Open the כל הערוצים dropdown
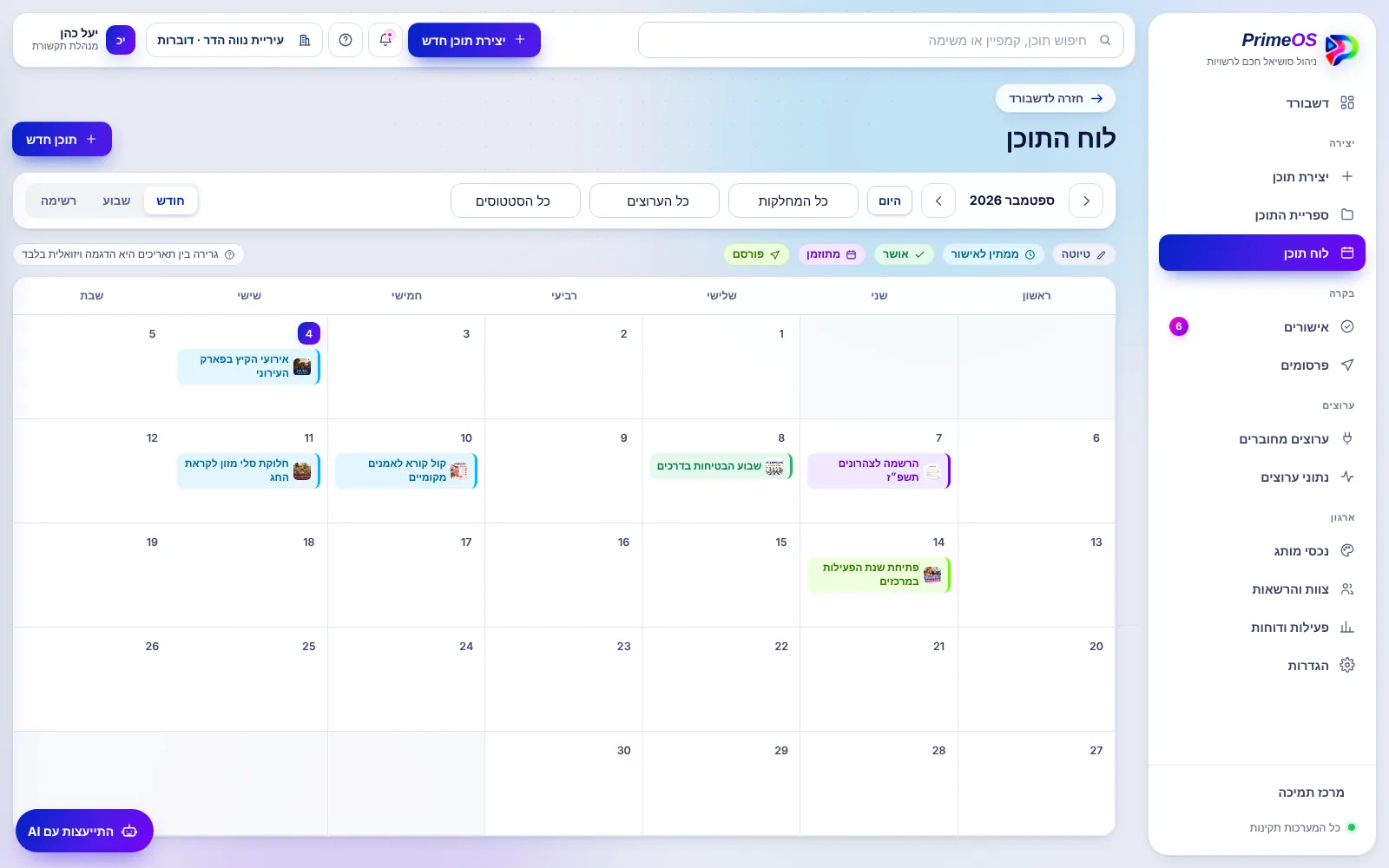1389x868 pixels. pyautogui.click(x=655, y=201)
